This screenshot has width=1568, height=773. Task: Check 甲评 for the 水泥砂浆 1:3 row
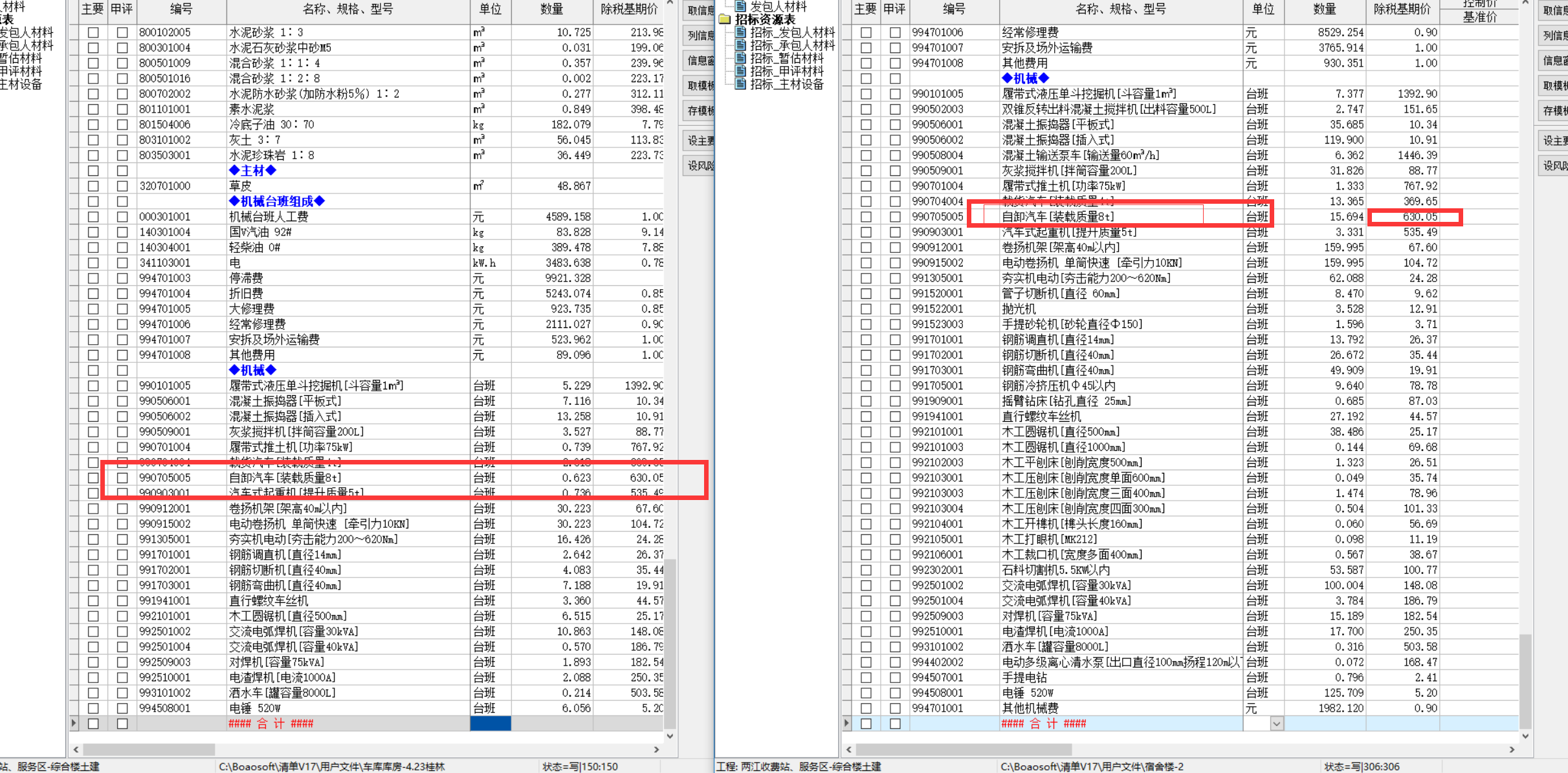tap(122, 32)
